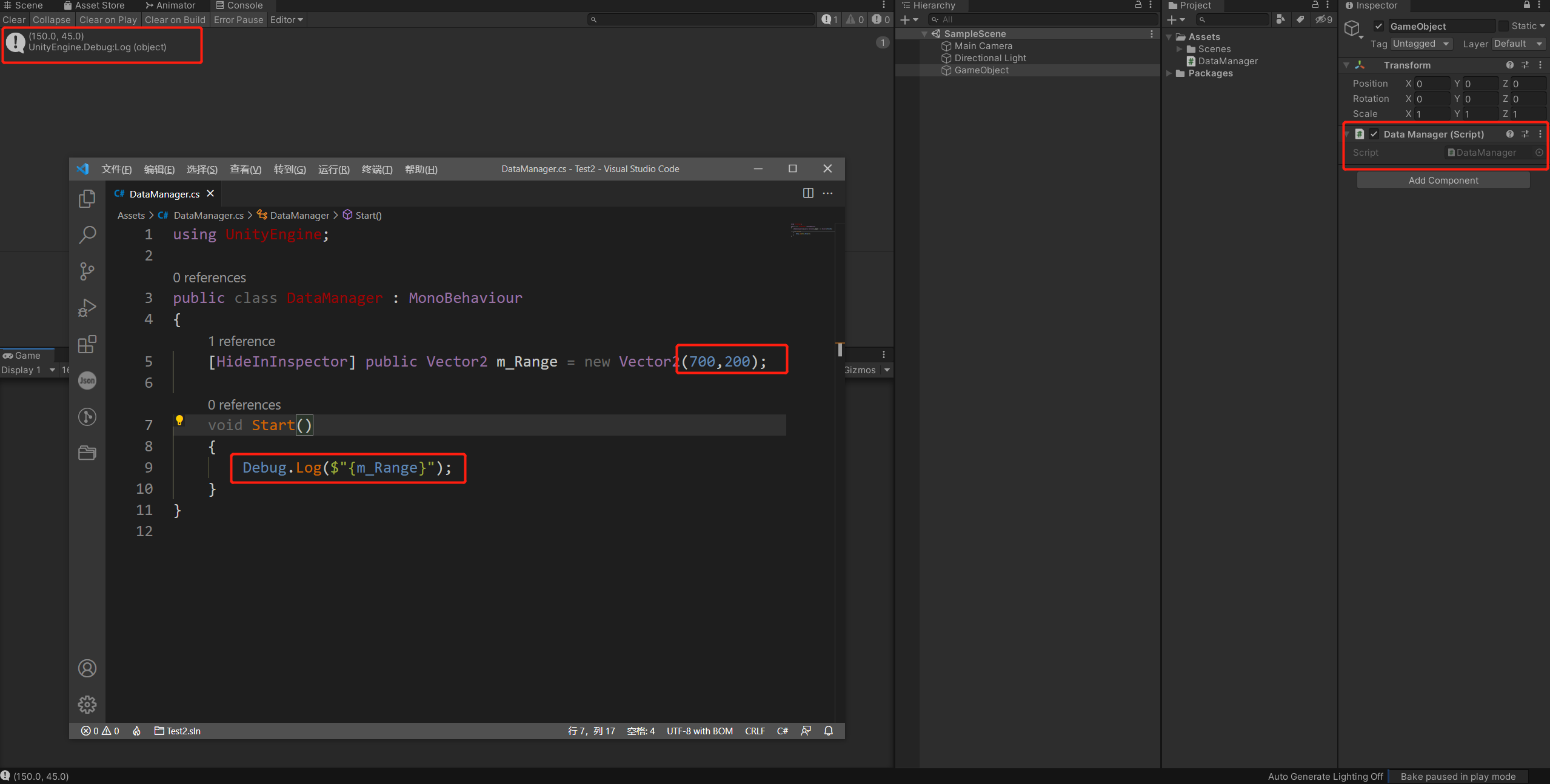Toggle the GameObject active checkbox in Inspector
The image size is (1550, 784).
coord(1378,26)
